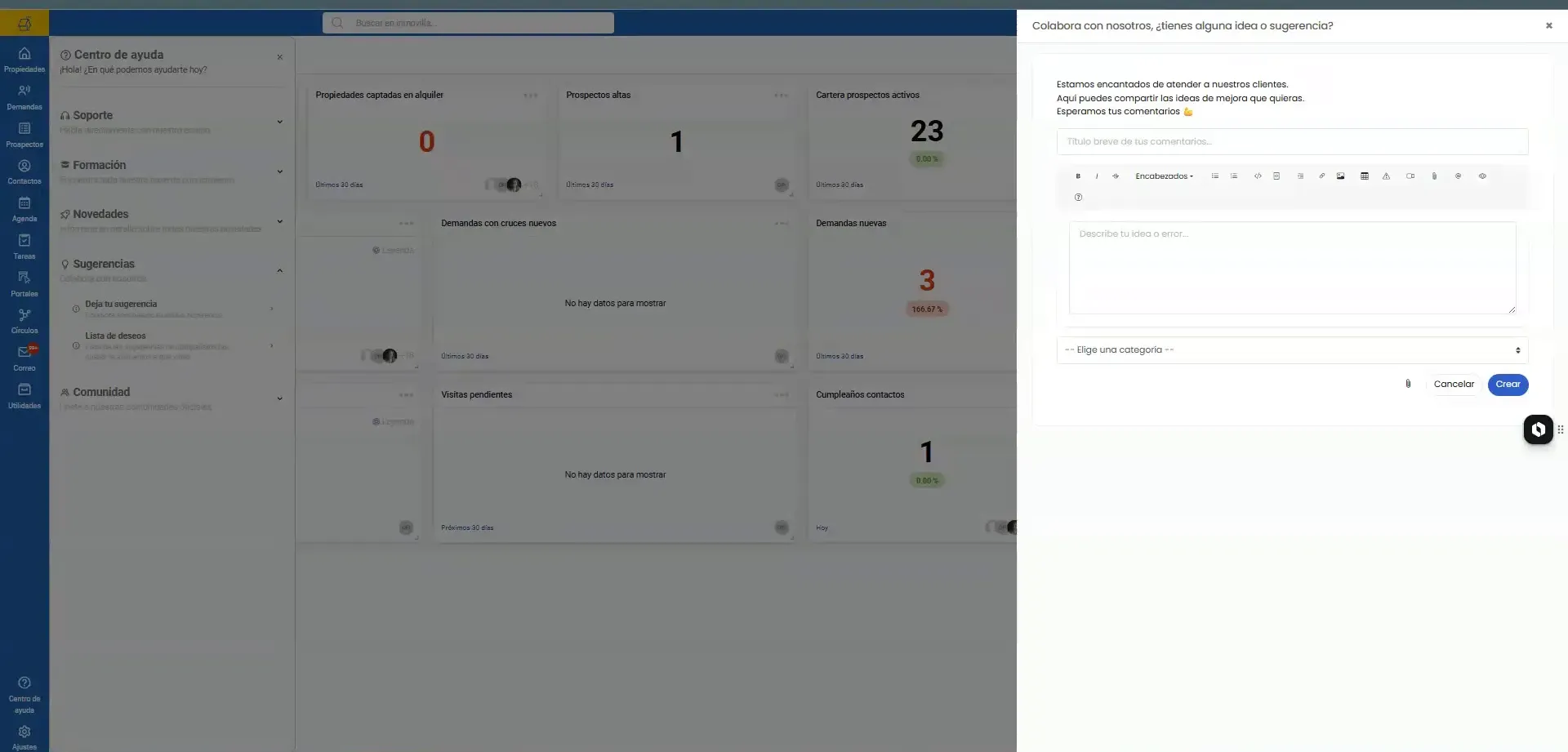Insert a video into the comment

1410,176
